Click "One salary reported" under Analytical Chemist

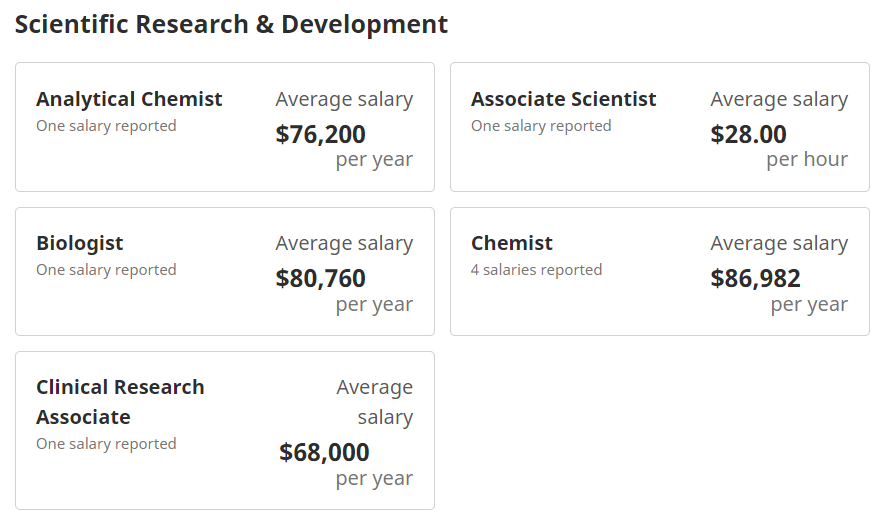106,126
